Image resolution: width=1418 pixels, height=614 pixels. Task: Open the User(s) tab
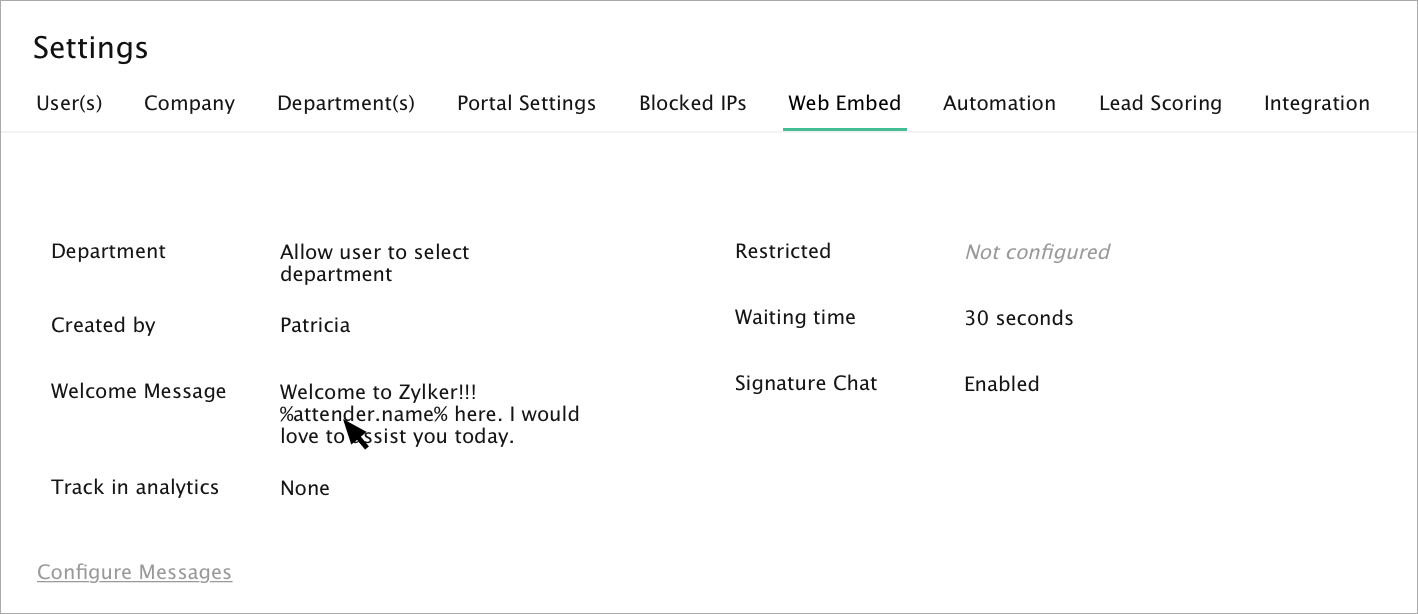(x=69, y=103)
